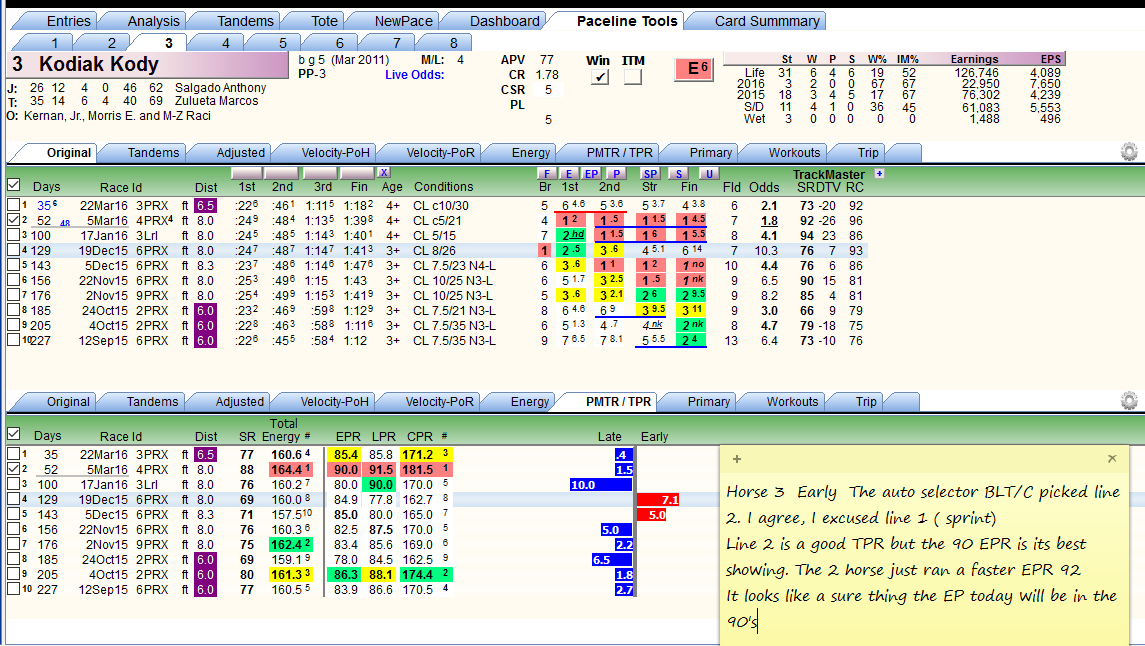Click the CPR value 181.5

[x=417, y=470]
